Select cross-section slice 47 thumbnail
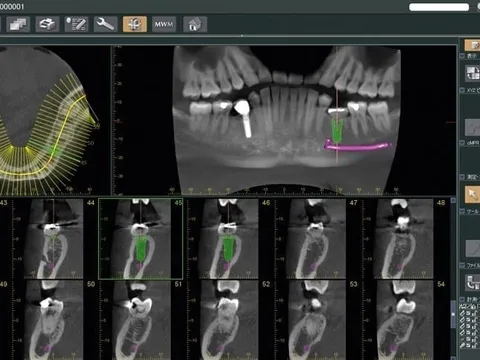Image resolution: width=480 pixels, height=360 pixels. [x=316, y=239]
